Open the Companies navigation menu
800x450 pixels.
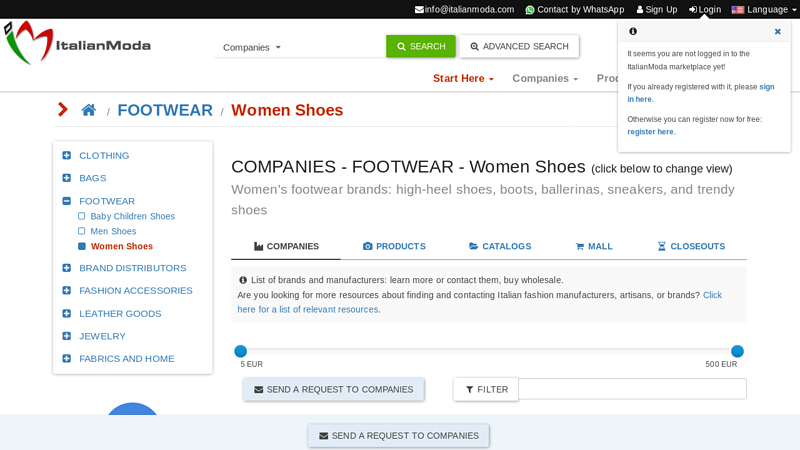pos(545,79)
